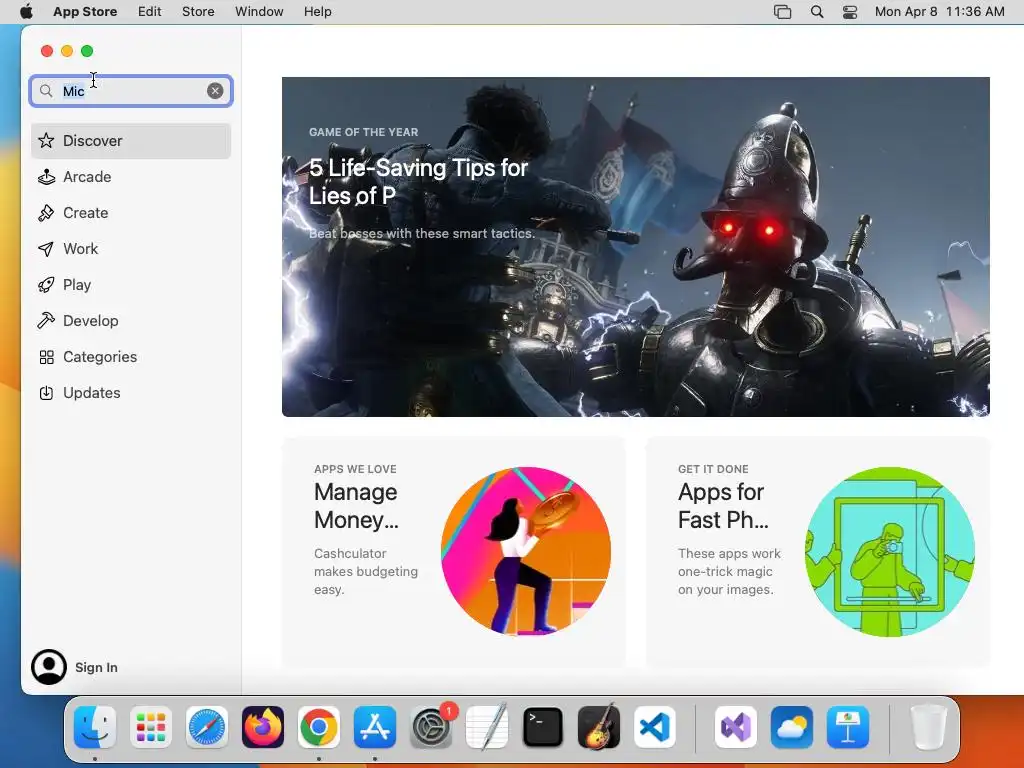
Task: Open Stage Manager windows icon in menu bar
Action: click(x=782, y=12)
